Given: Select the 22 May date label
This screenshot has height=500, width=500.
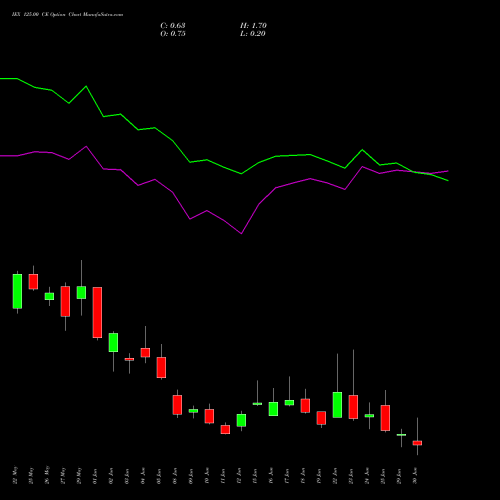Looking at the screenshot, I should click(x=15, y=475).
